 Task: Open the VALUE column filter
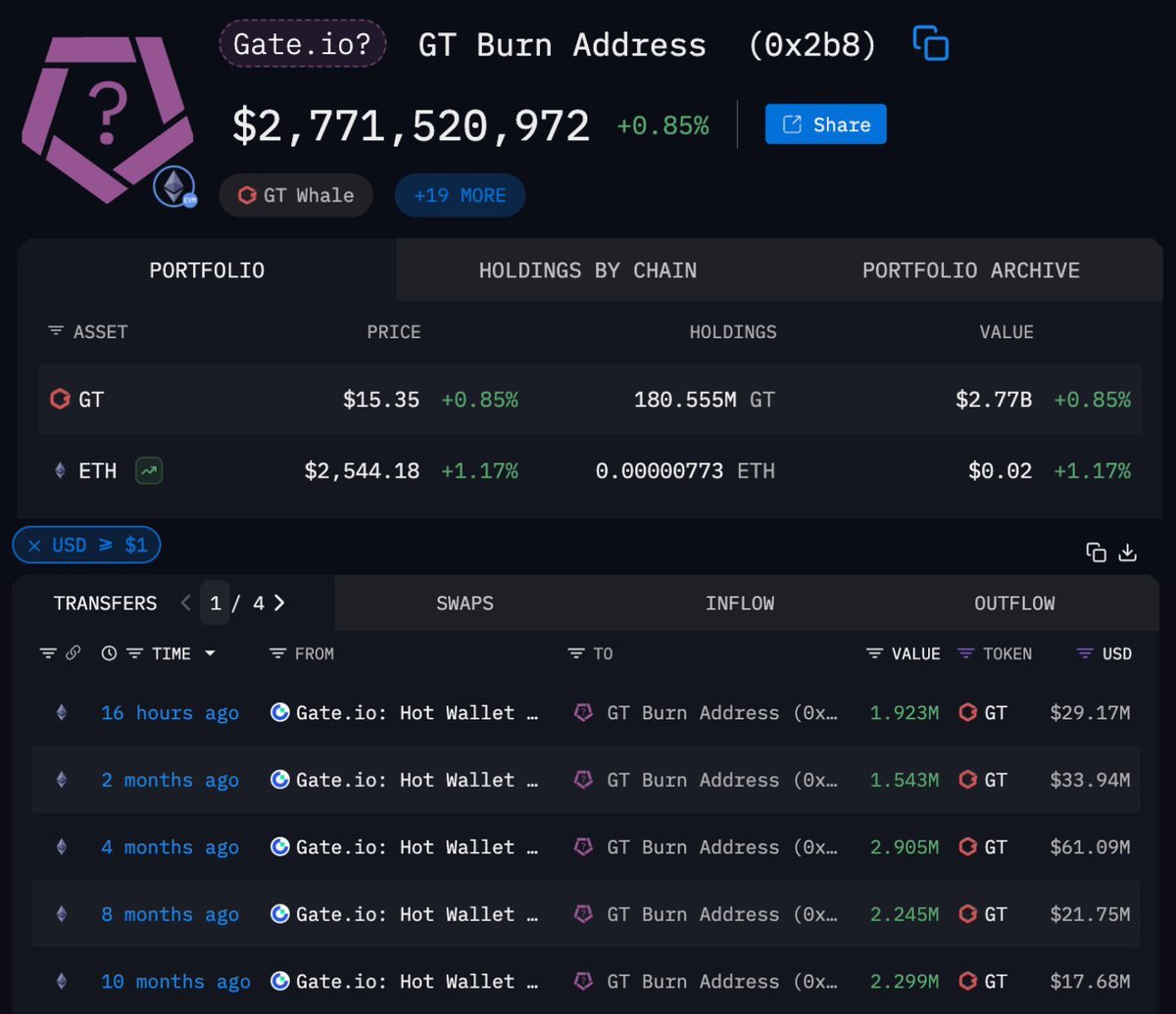(x=875, y=653)
